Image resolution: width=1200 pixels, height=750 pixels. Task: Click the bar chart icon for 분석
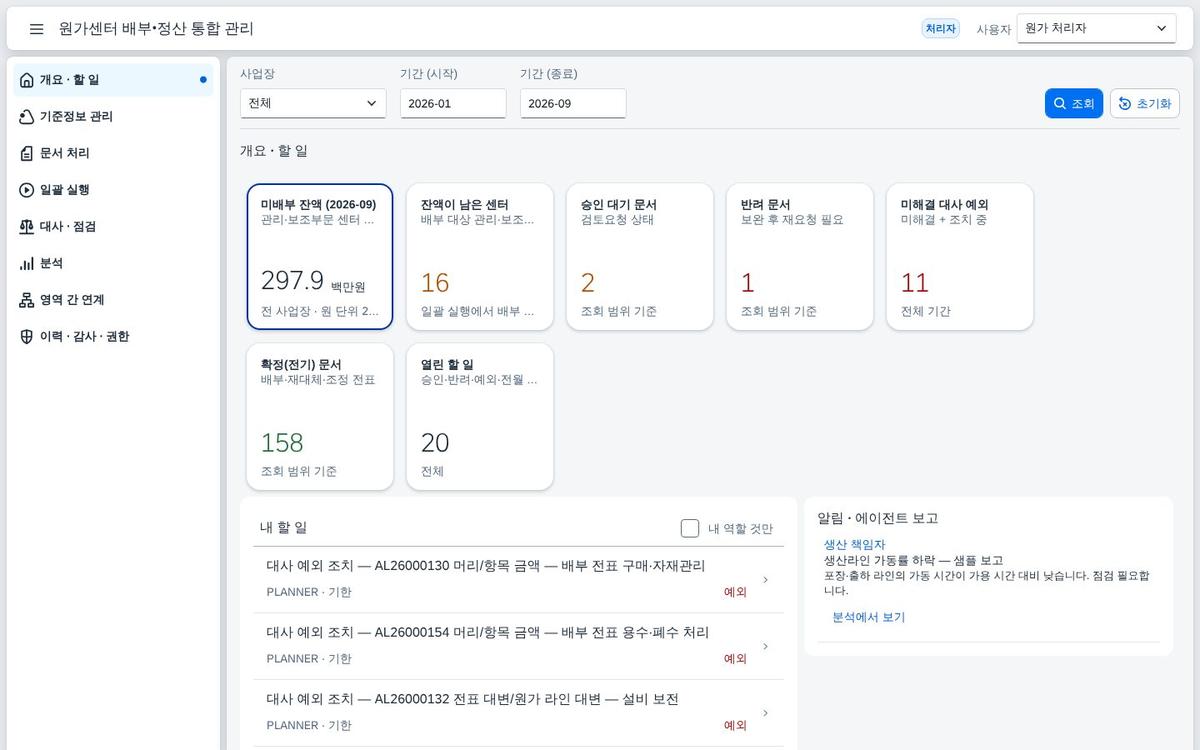point(26,263)
